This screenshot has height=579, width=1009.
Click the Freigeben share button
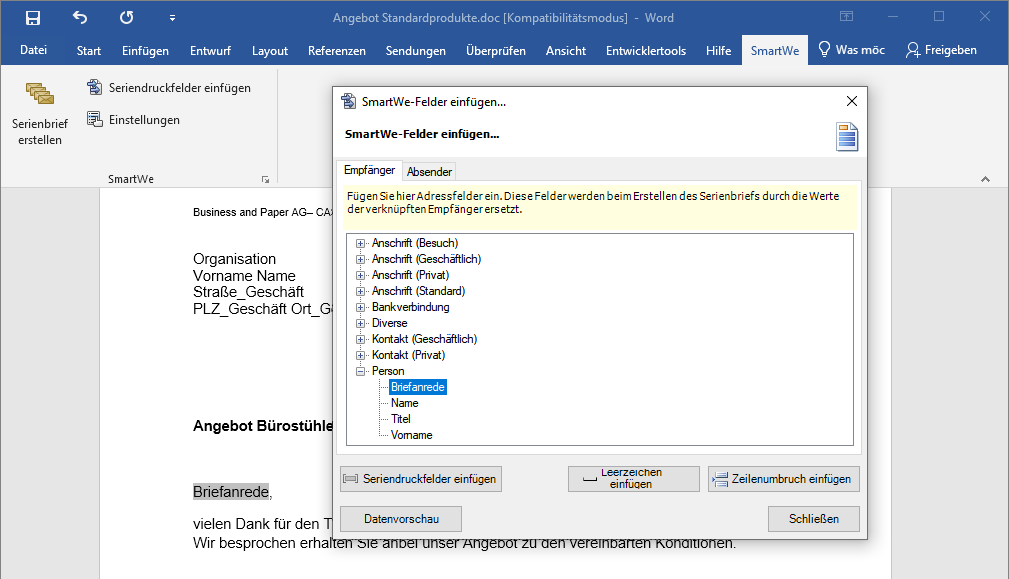click(941, 50)
